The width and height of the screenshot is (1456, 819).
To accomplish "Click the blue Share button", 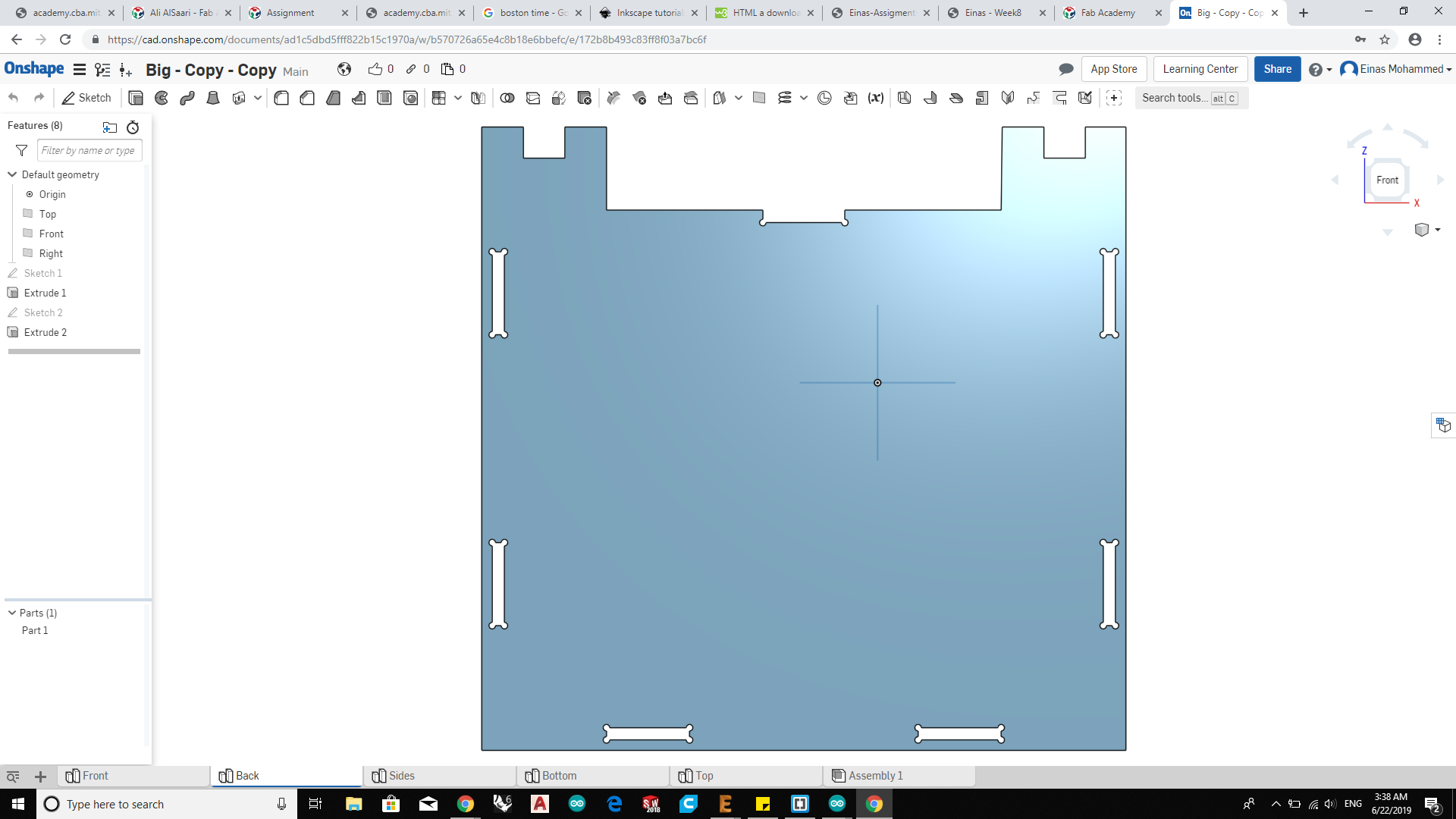I will click(x=1277, y=69).
